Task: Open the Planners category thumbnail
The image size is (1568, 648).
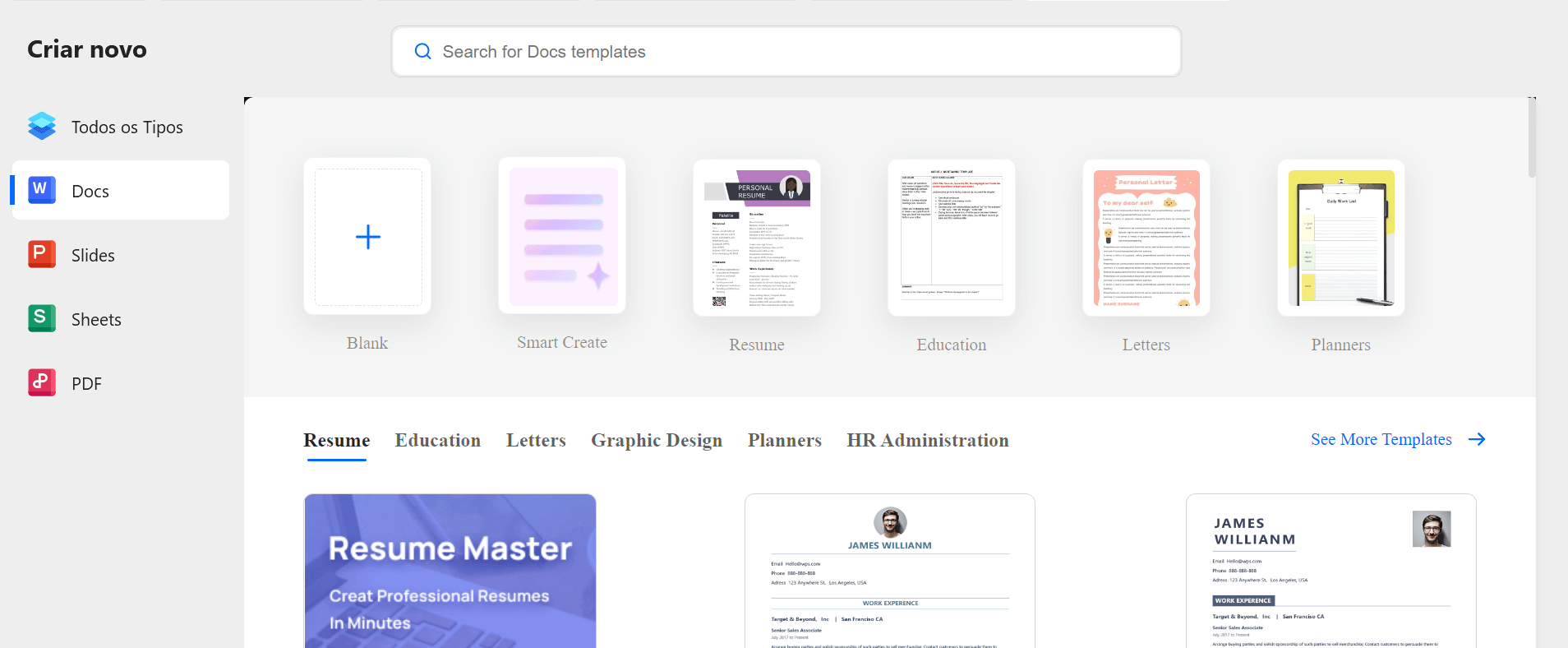Action: (1341, 238)
